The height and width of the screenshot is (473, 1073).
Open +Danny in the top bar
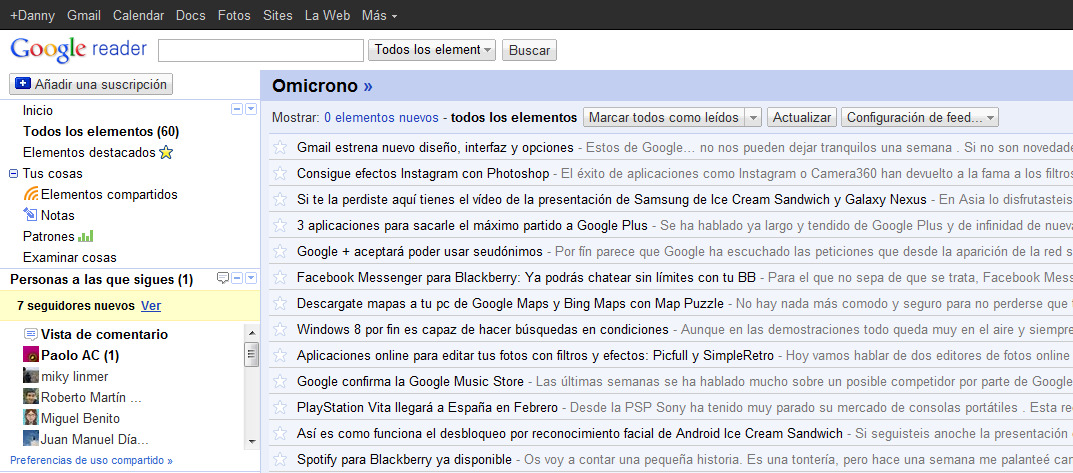click(32, 15)
